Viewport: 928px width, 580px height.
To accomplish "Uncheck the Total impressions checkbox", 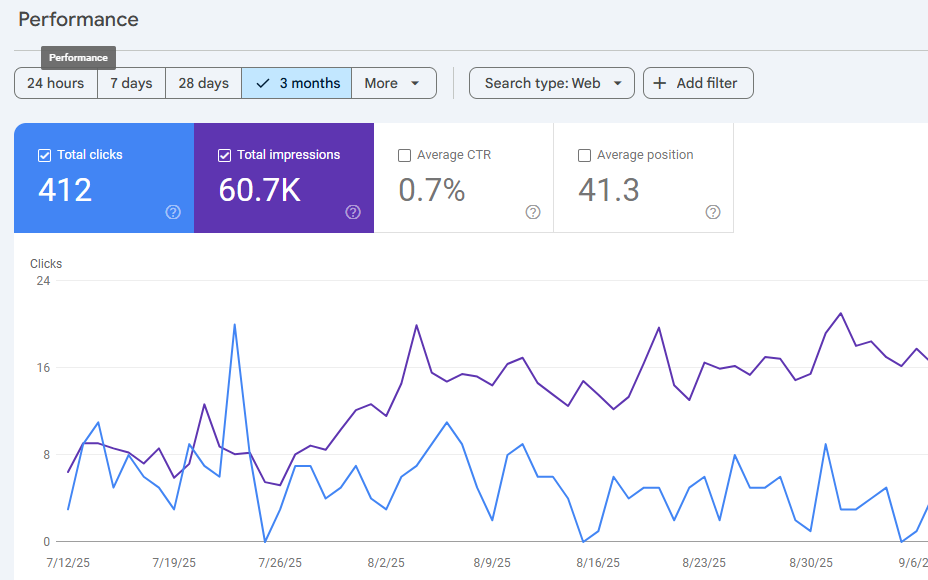I will [x=224, y=155].
